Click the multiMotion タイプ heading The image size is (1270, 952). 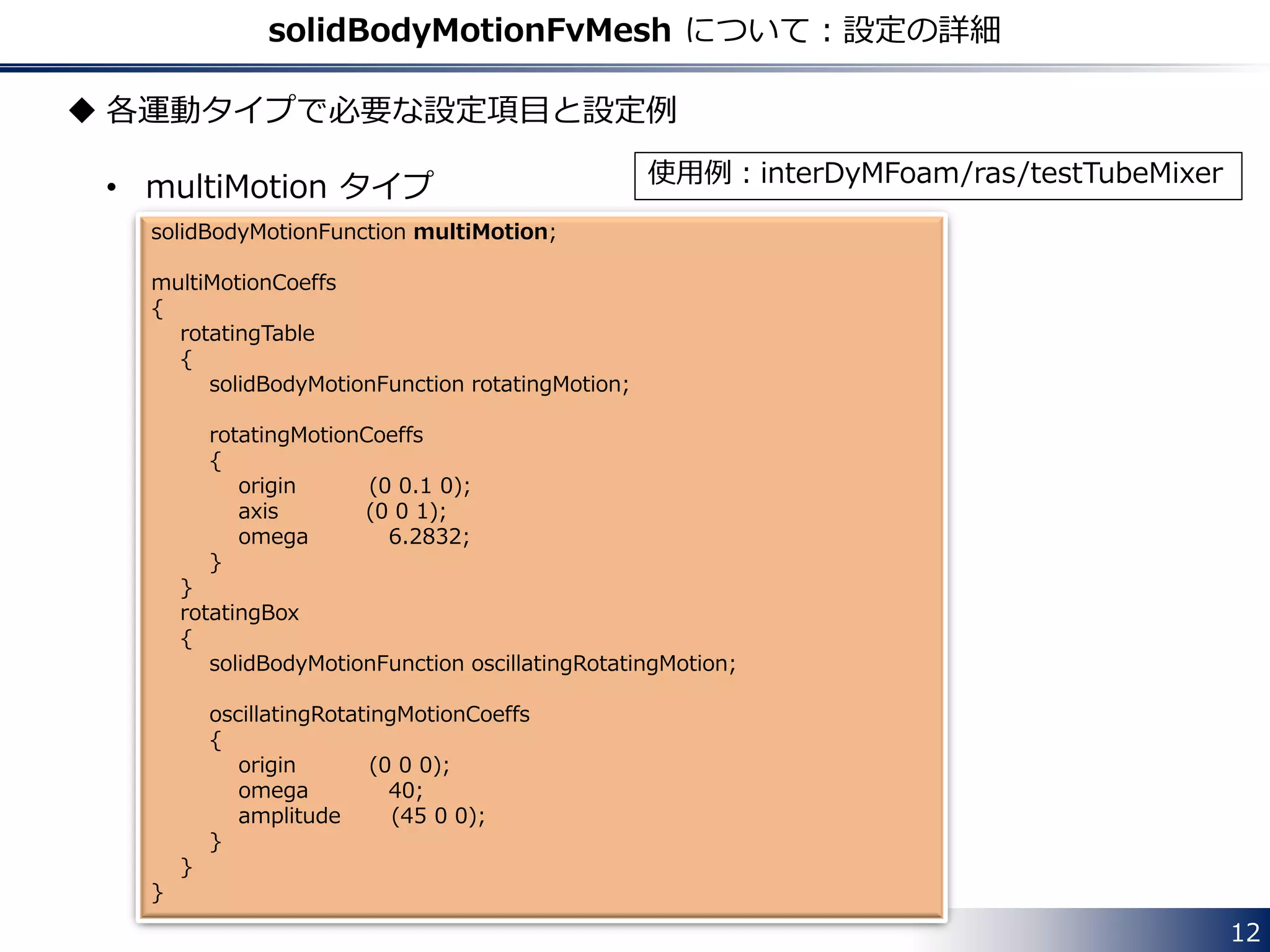coord(289,186)
